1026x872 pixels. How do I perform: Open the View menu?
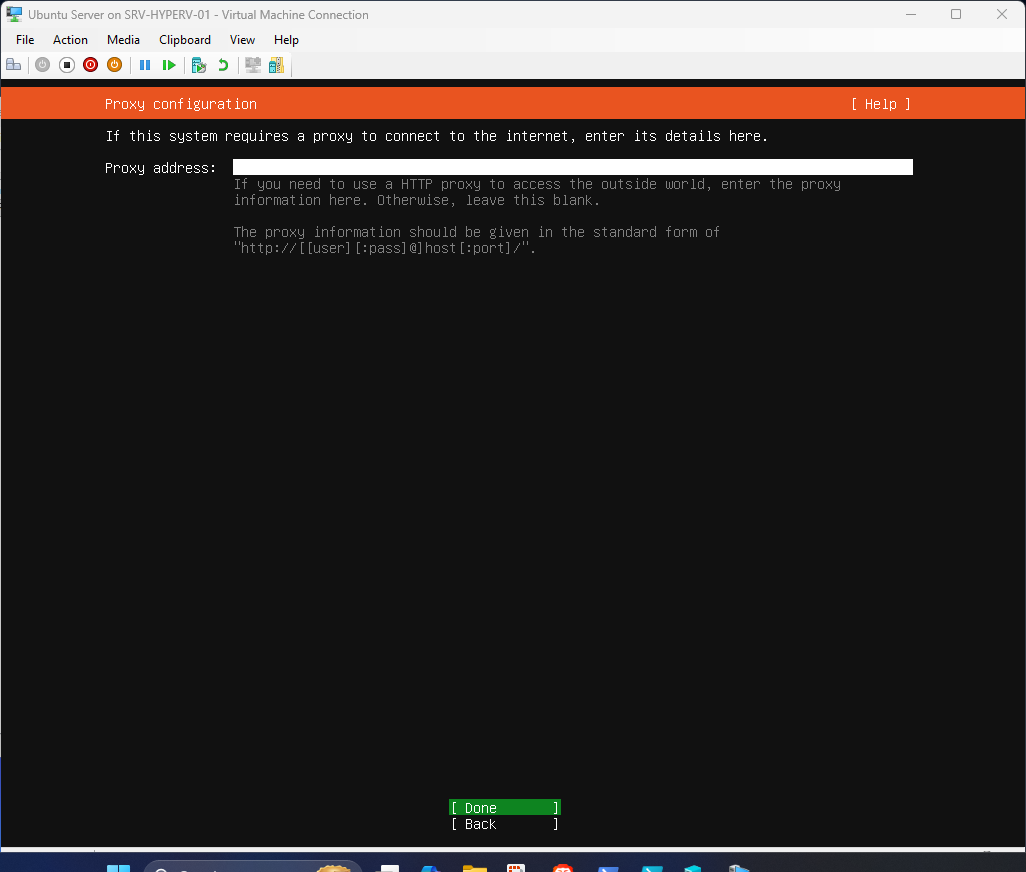point(242,39)
